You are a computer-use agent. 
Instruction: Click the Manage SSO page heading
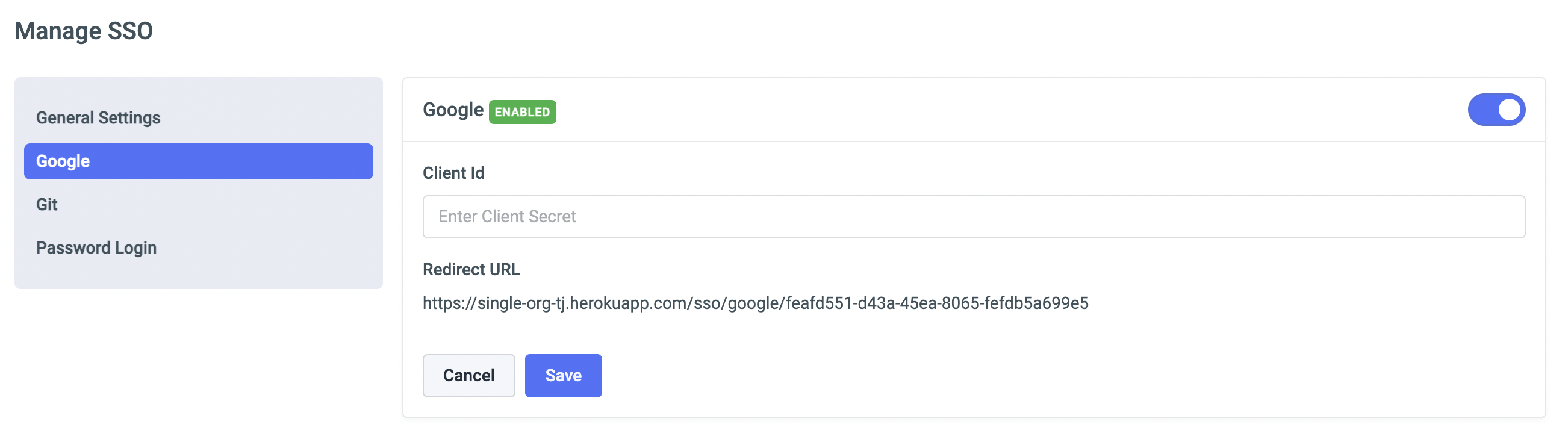click(x=83, y=31)
